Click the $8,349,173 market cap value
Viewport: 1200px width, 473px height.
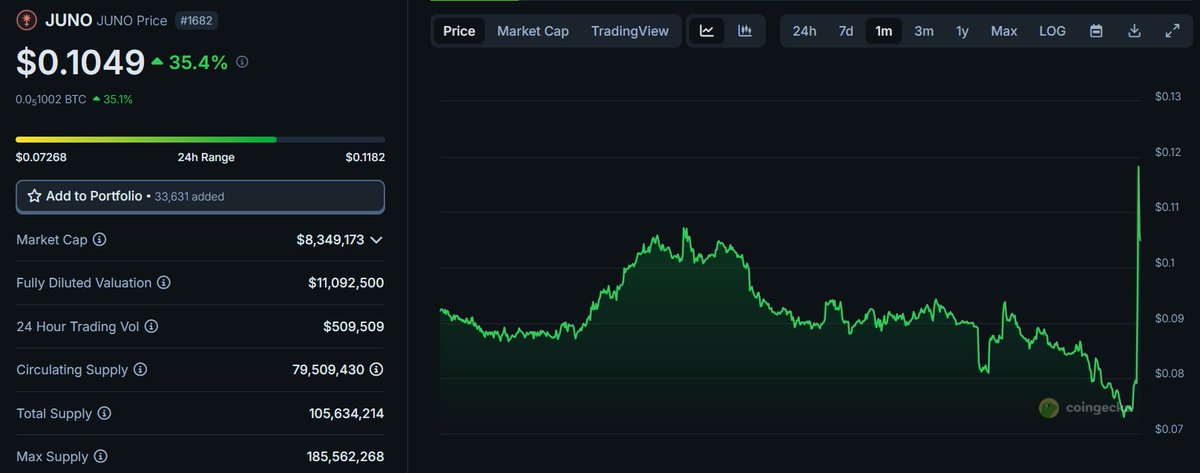click(x=330, y=240)
